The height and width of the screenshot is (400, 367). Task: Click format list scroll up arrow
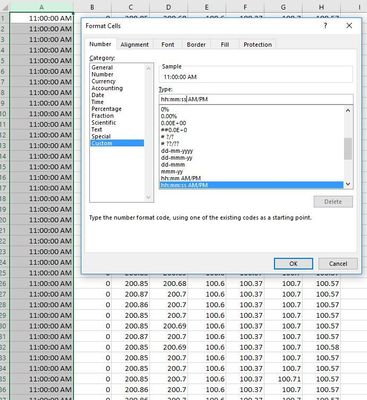pyautogui.click(x=348, y=110)
